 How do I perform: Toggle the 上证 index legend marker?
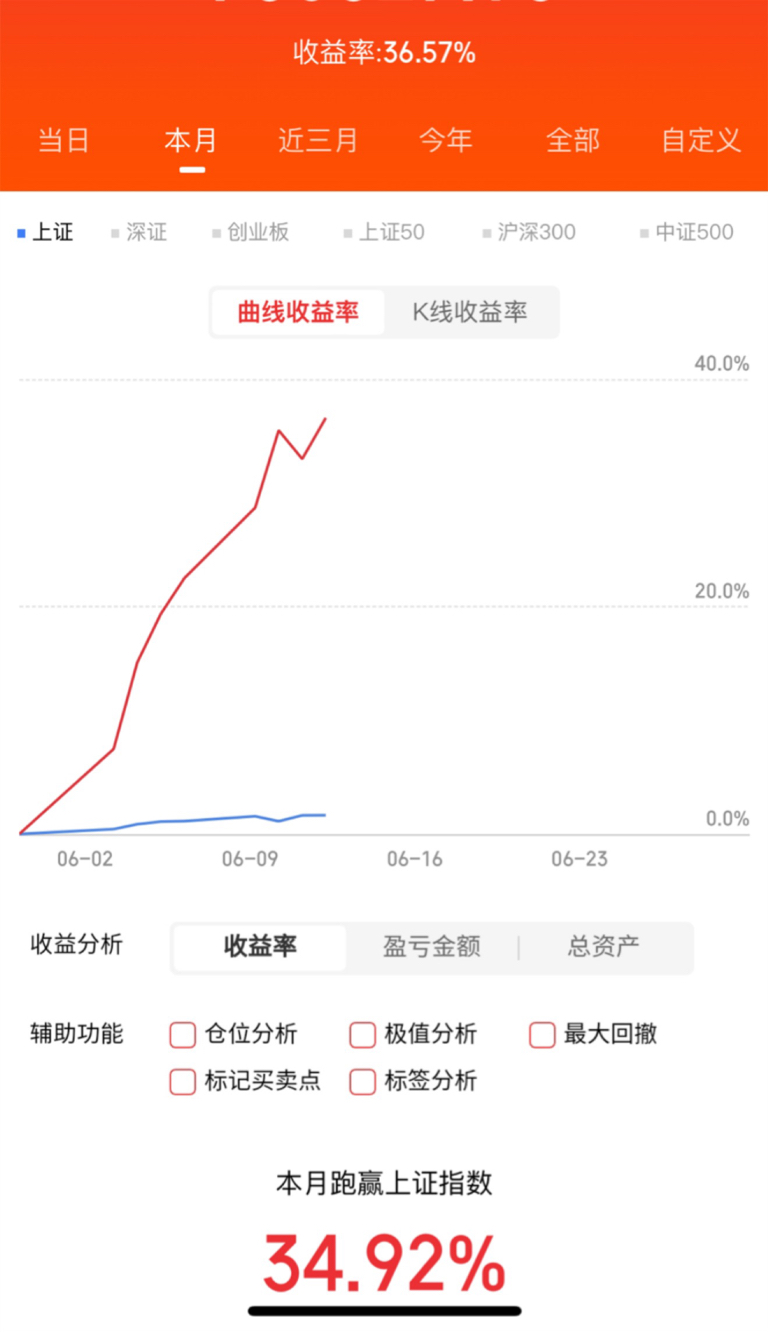click(45, 233)
